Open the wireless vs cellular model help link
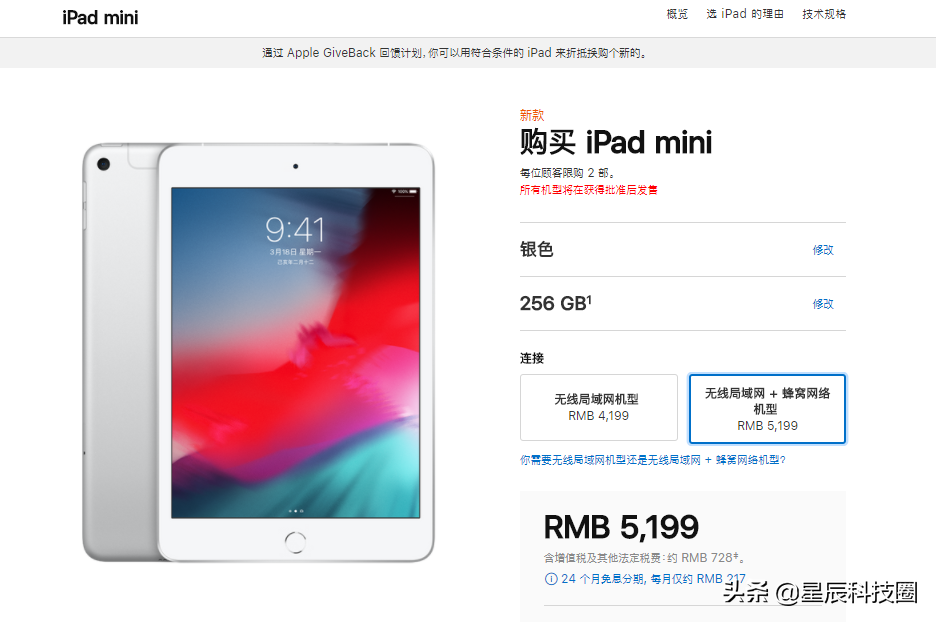936x622 pixels. 652,460
